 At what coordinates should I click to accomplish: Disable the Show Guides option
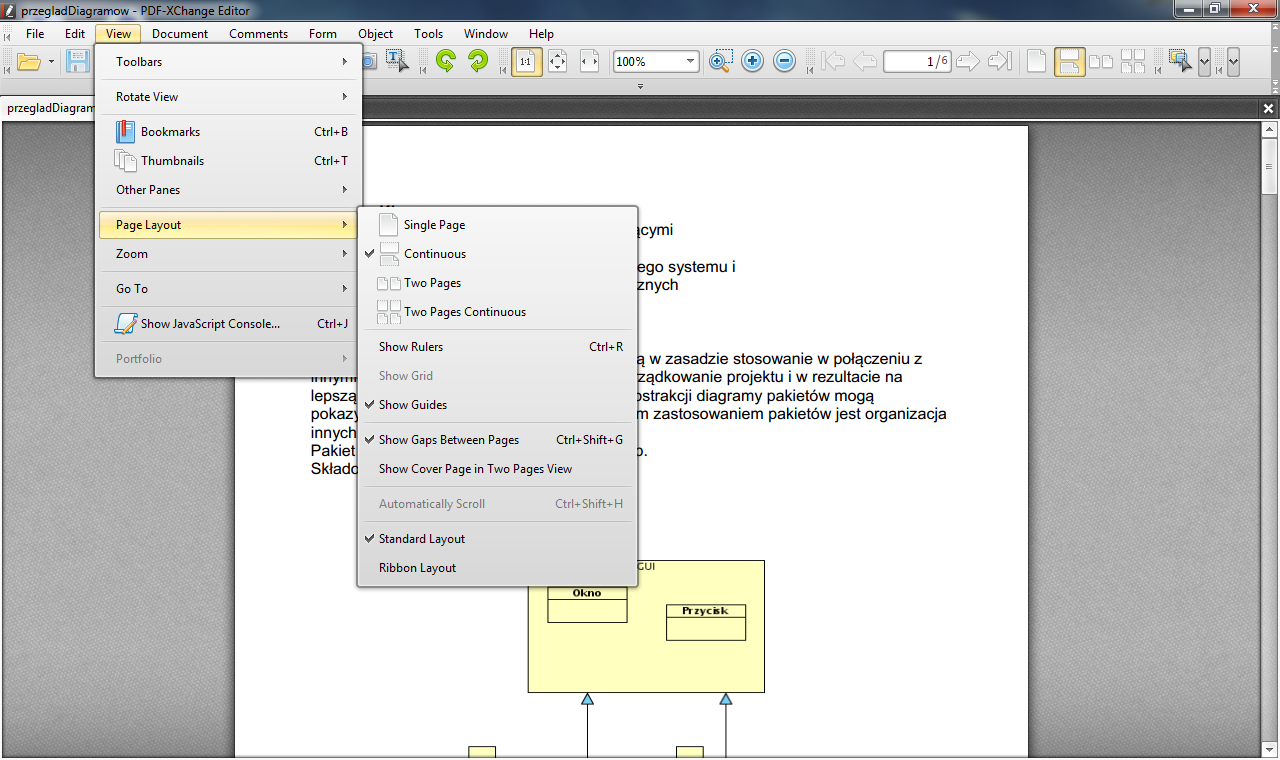point(413,405)
